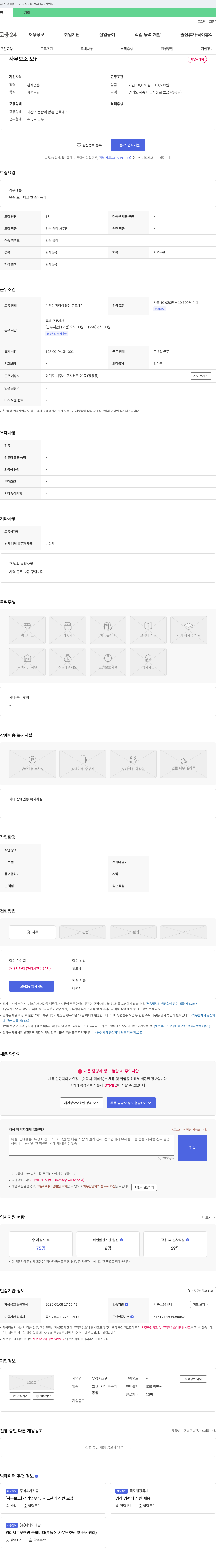Click the 거짓구인광고 신고 button
The height and width of the screenshot is (1568, 216).
click(x=200, y=1291)
